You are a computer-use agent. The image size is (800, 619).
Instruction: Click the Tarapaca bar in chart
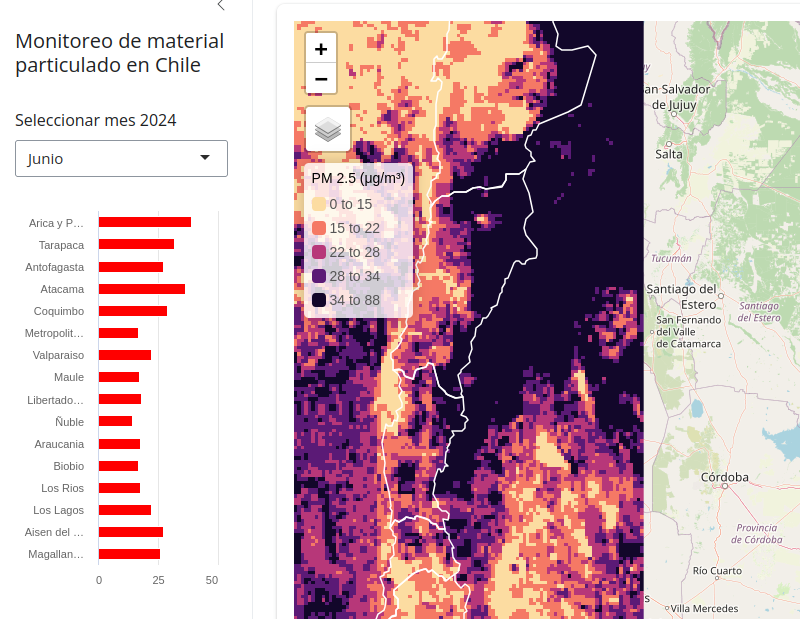coord(136,244)
